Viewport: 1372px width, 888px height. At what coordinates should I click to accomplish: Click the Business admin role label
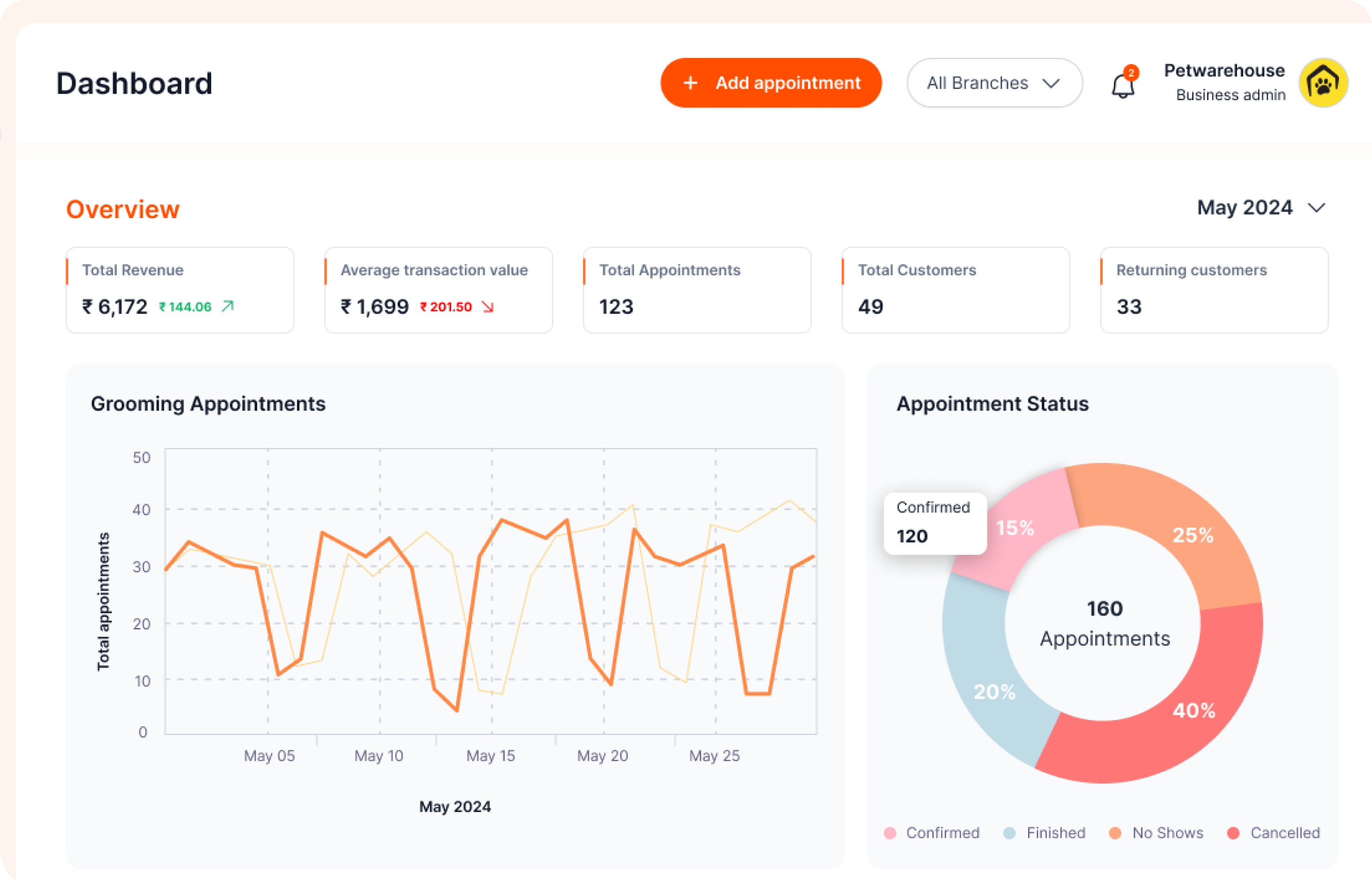pos(1230,95)
